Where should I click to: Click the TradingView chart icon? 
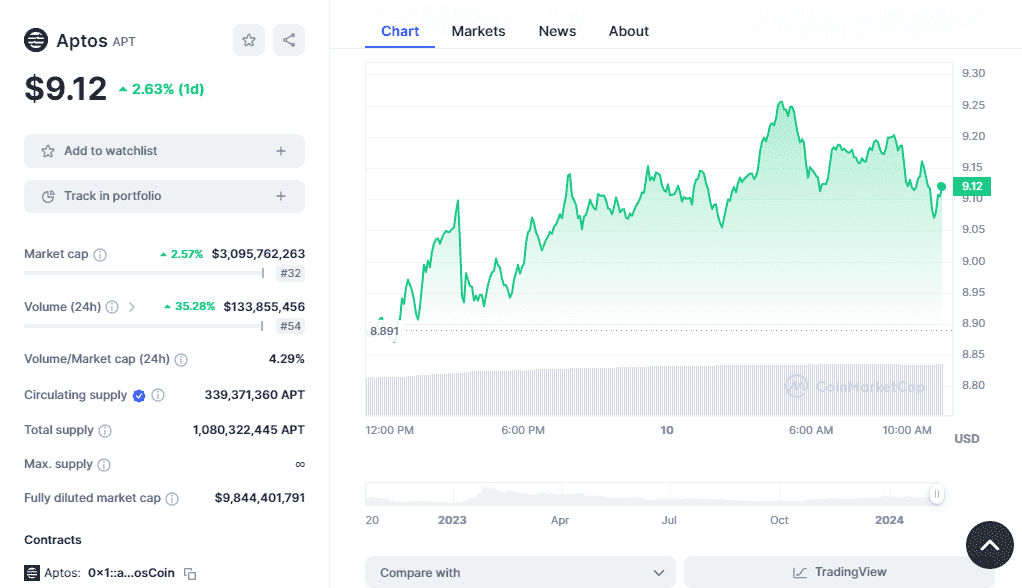tap(800, 572)
